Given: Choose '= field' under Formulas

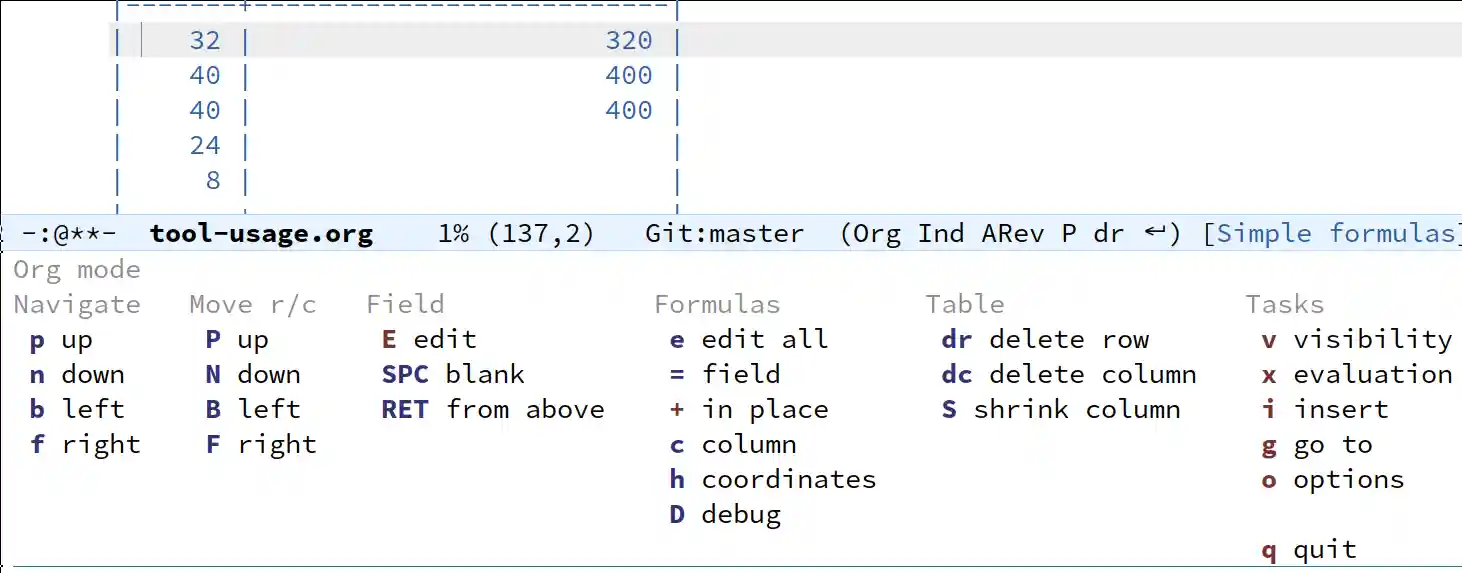Looking at the screenshot, I should [x=725, y=375].
